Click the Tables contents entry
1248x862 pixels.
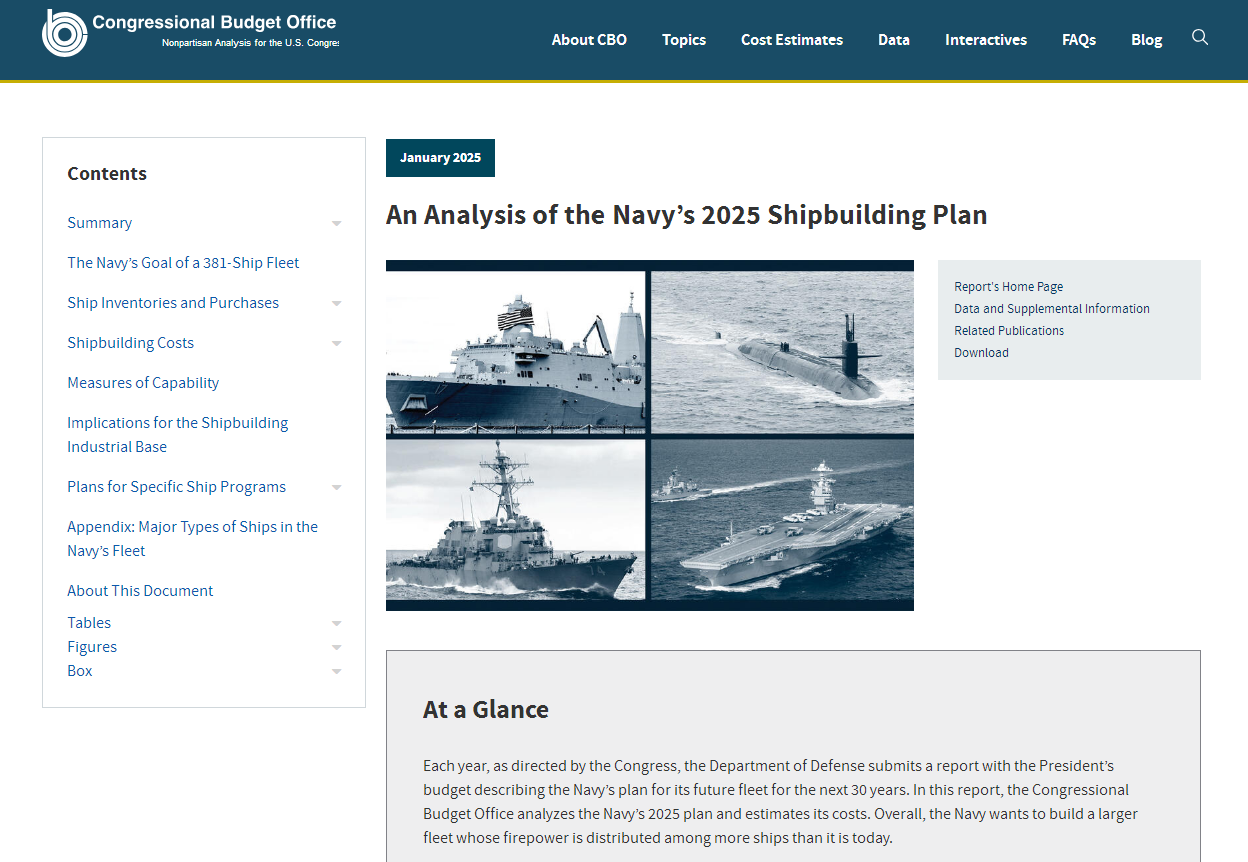[89, 623]
